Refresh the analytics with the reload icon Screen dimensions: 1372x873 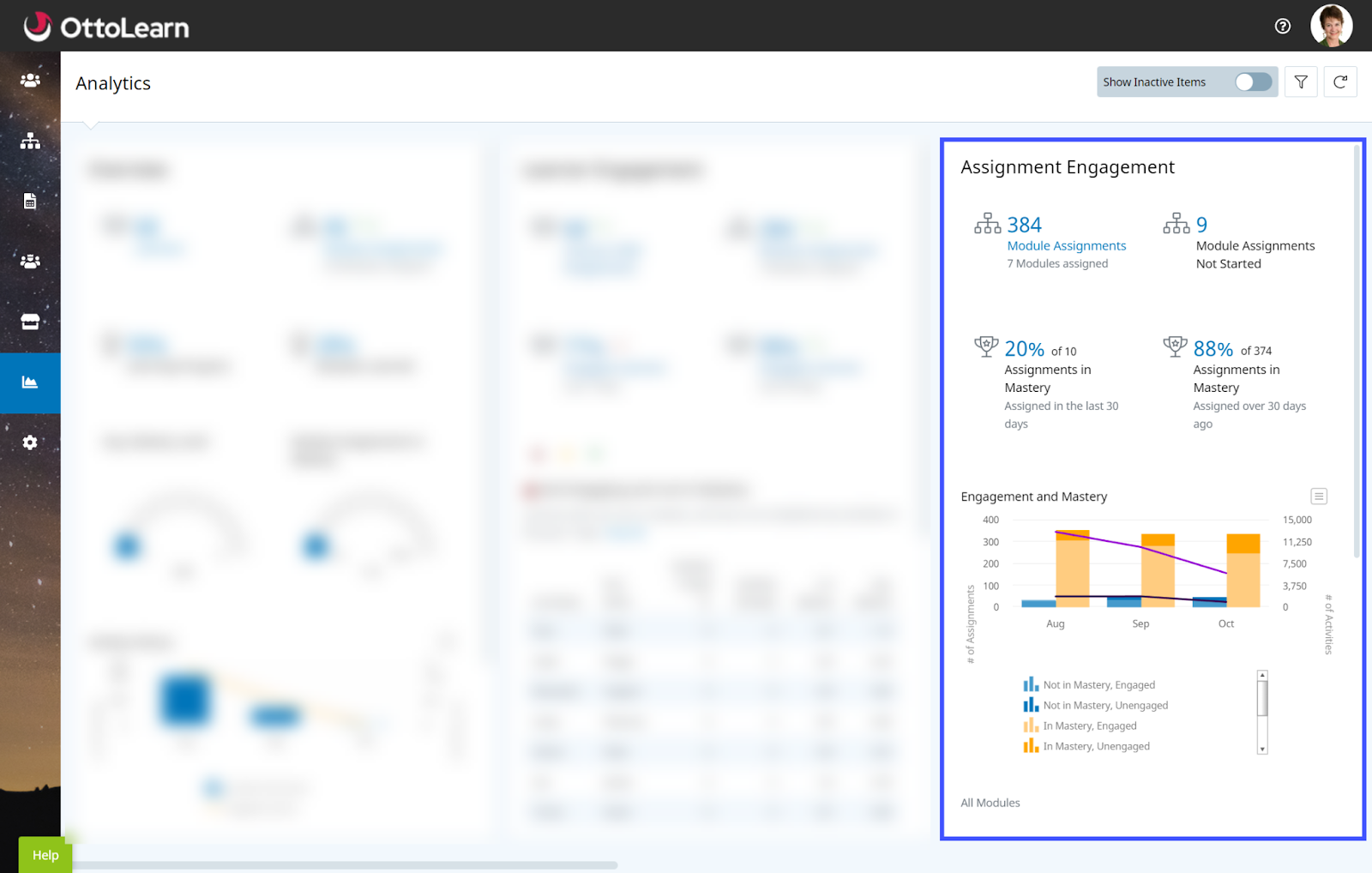pyautogui.click(x=1340, y=82)
